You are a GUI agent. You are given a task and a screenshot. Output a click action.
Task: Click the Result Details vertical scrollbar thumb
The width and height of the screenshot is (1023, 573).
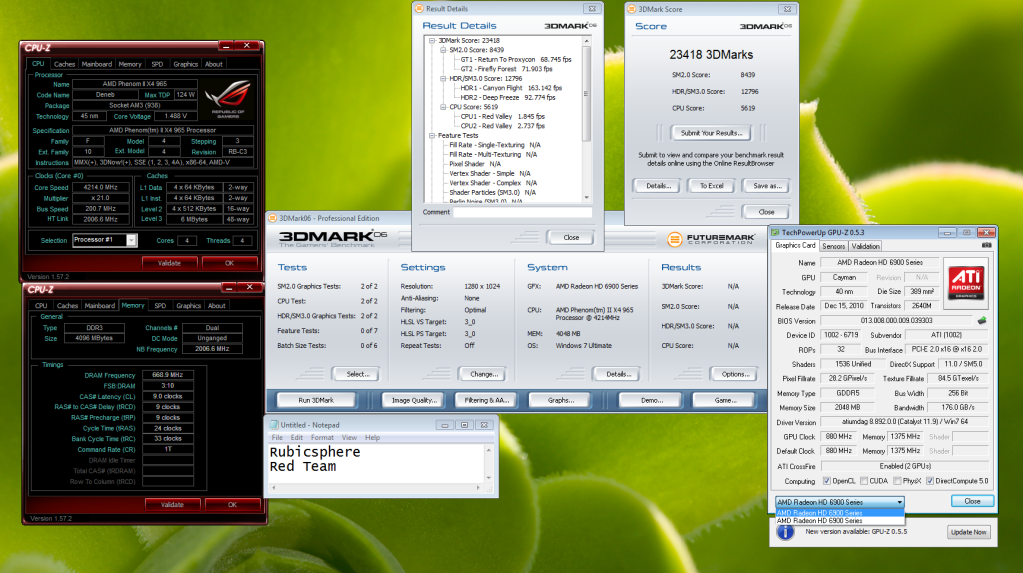tap(586, 93)
